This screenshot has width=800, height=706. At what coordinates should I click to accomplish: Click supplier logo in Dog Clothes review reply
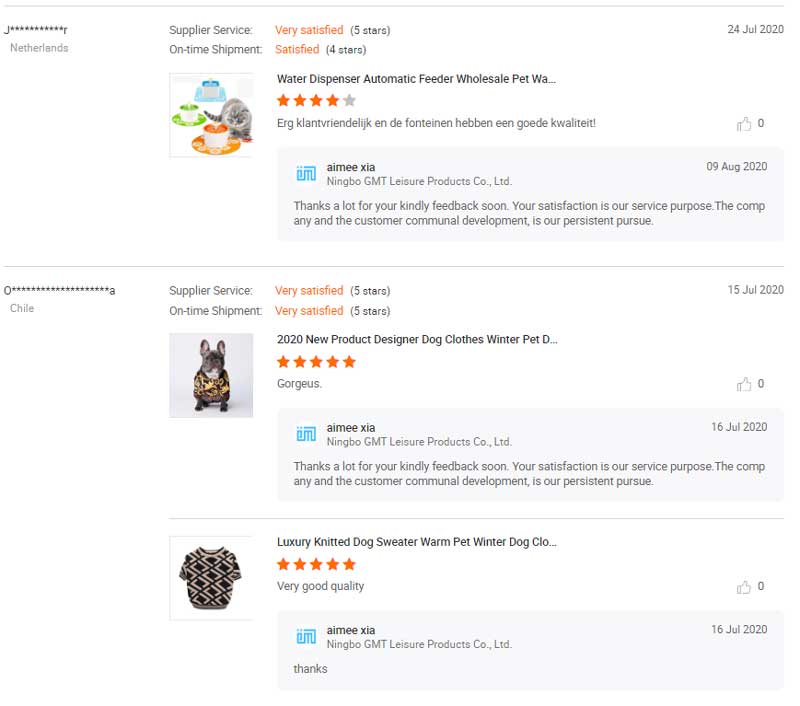(306, 434)
